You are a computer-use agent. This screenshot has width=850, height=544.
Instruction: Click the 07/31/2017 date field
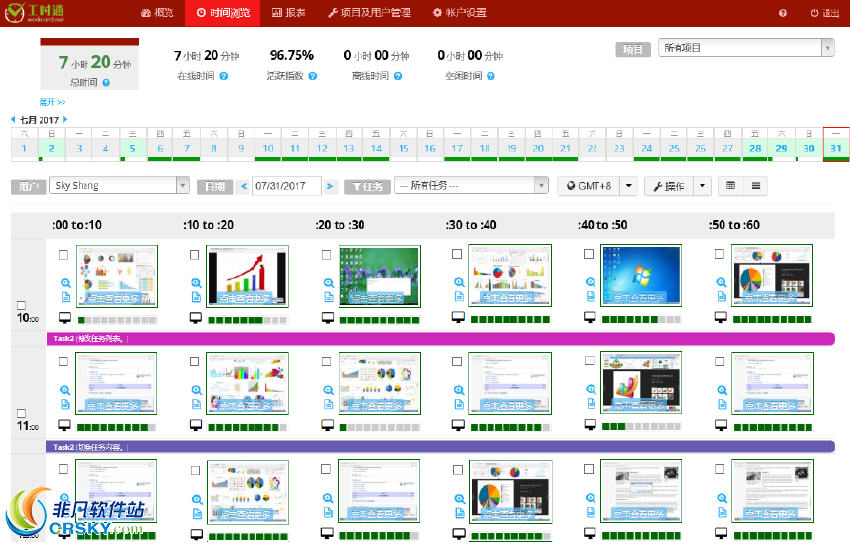click(x=287, y=186)
